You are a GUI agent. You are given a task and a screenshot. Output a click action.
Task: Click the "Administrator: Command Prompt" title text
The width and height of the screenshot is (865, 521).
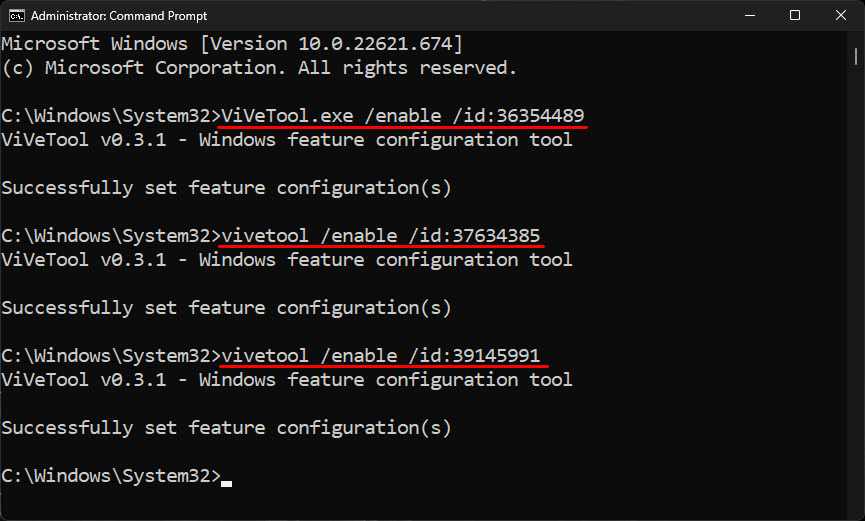(119, 16)
